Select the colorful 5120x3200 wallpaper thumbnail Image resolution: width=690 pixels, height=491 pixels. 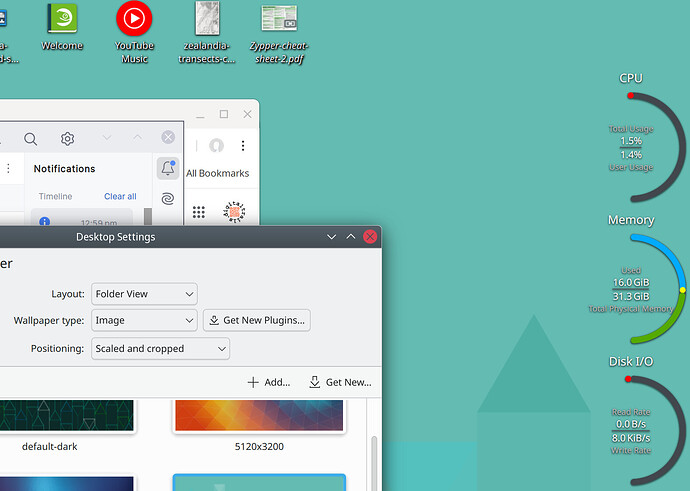(259, 415)
